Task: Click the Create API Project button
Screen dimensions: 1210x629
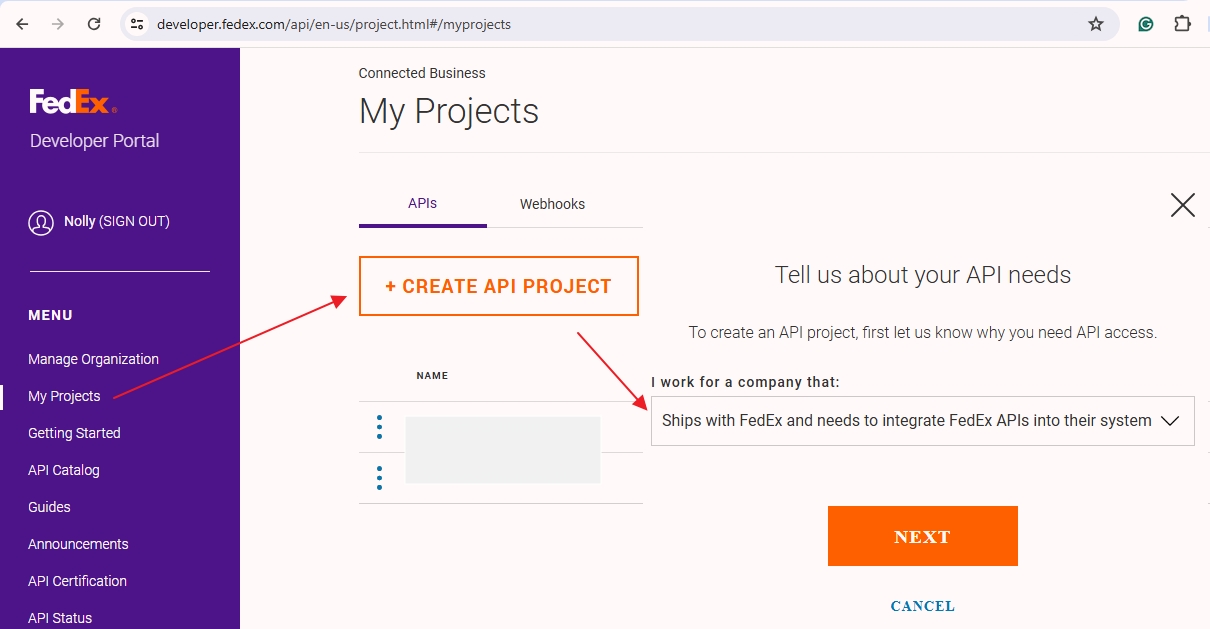Action: pyautogui.click(x=498, y=286)
